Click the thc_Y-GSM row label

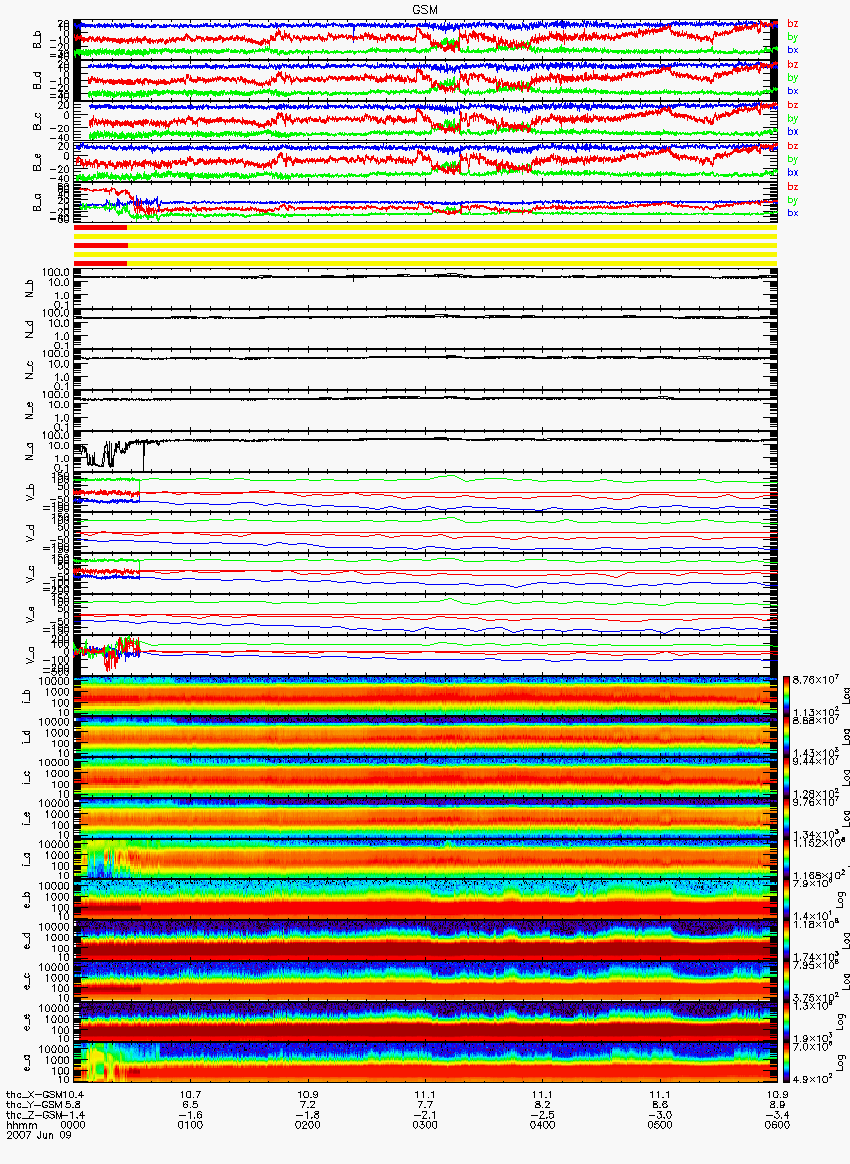click(36, 1105)
